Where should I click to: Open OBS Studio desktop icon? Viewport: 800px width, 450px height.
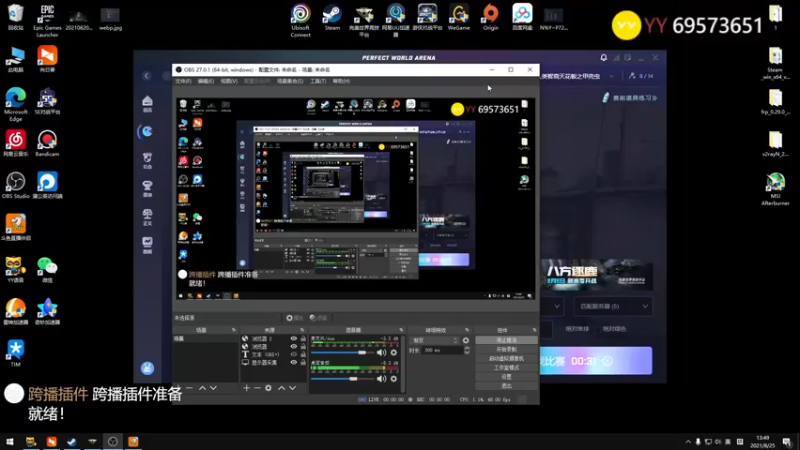pyautogui.click(x=16, y=185)
